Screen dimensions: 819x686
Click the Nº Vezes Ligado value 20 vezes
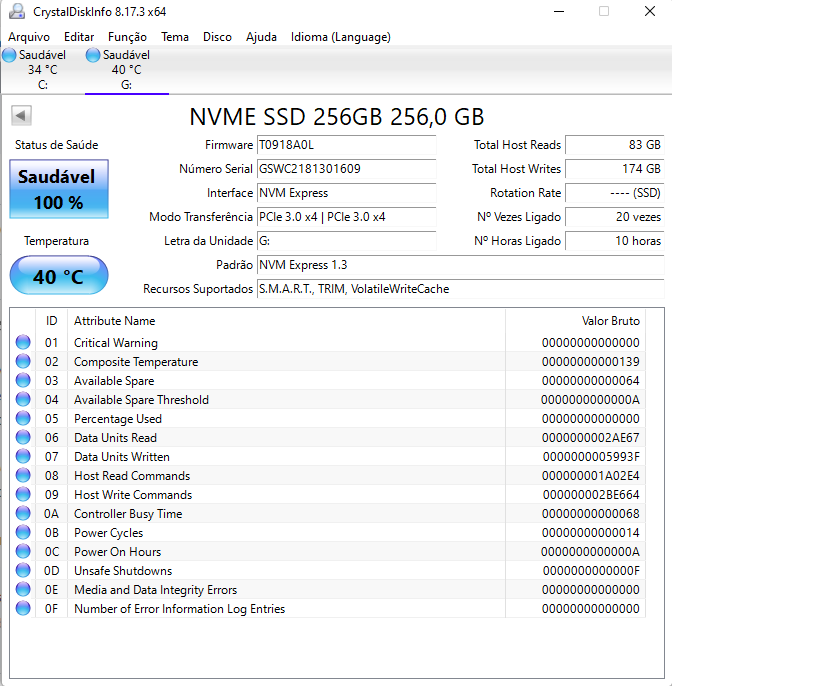tap(615, 217)
